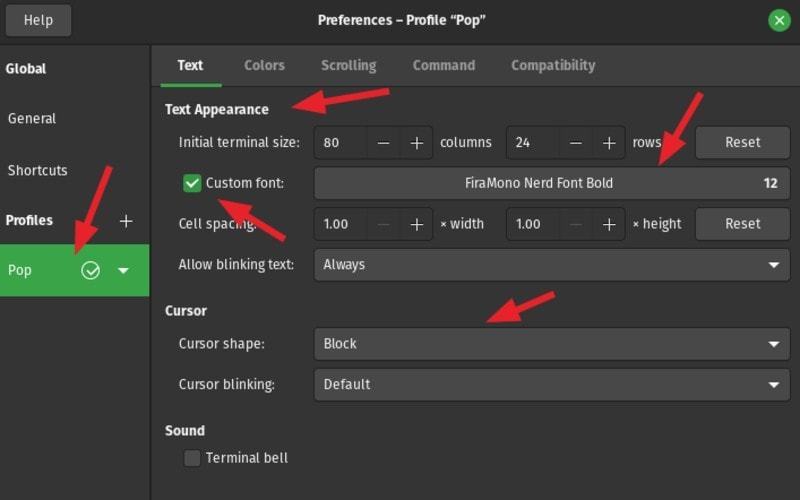Viewport: 800px width, 500px height.
Task: Click the Help button
Action: point(38,20)
